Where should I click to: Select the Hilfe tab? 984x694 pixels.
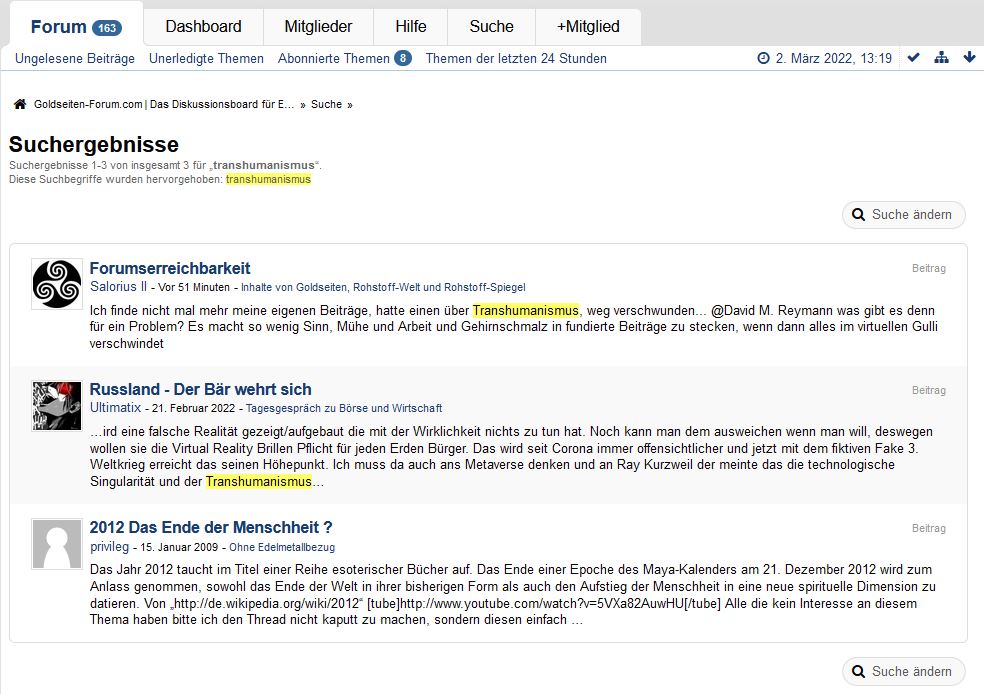click(410, 27)
